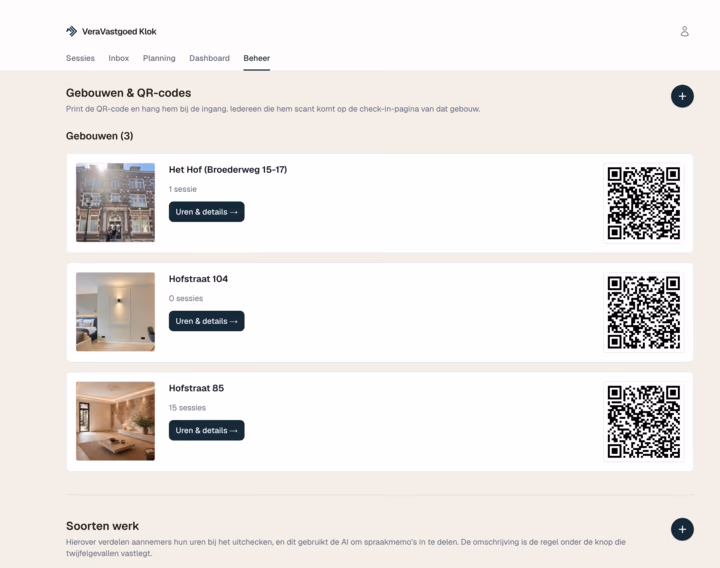Click the VeraVastgoed Klok logo icon

click(x=72, y=31)
